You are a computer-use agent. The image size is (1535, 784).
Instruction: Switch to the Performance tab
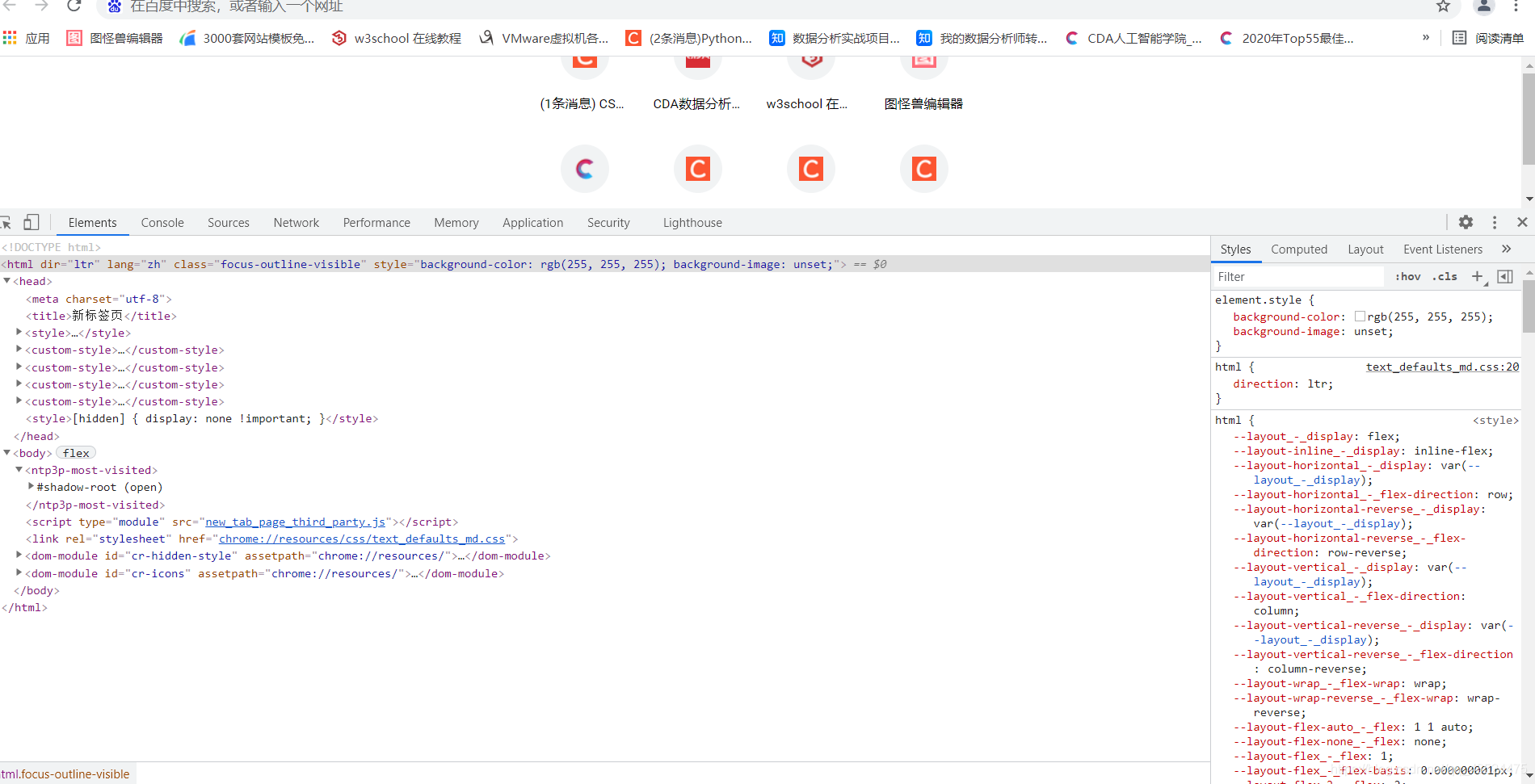(376, 223)
